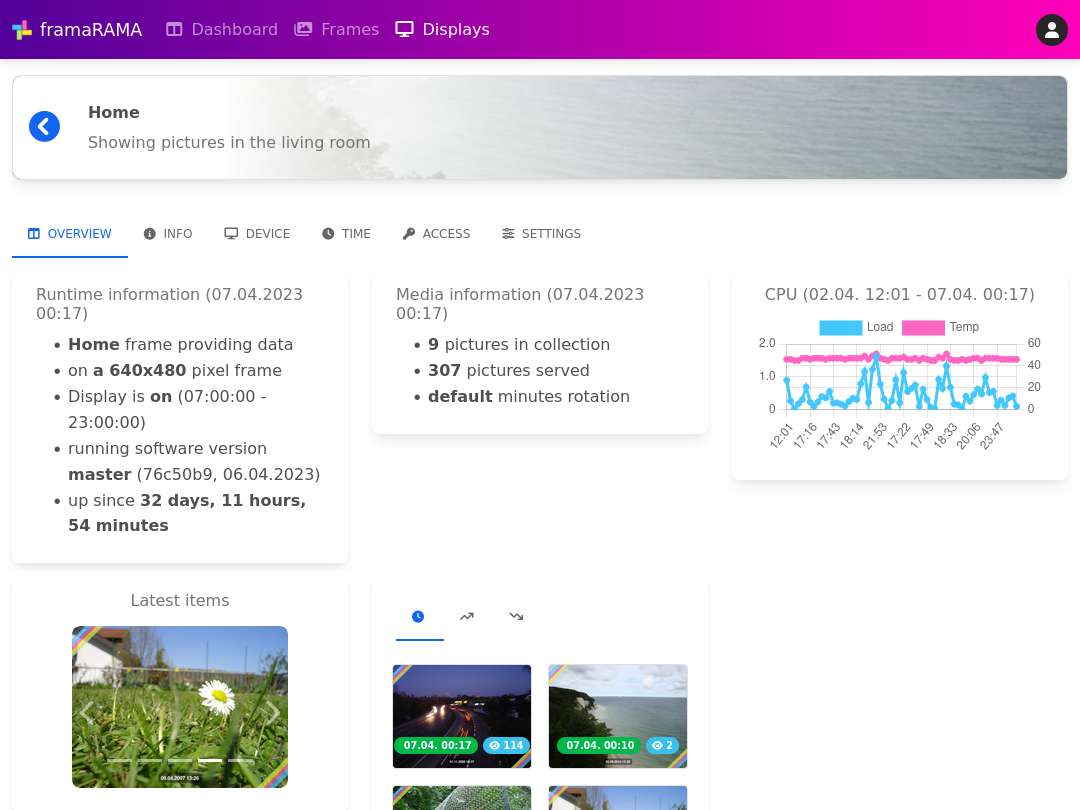This screenshot has height=810, width=1080.
Task: Click the Media information heading
Action: tap(520, 304)
